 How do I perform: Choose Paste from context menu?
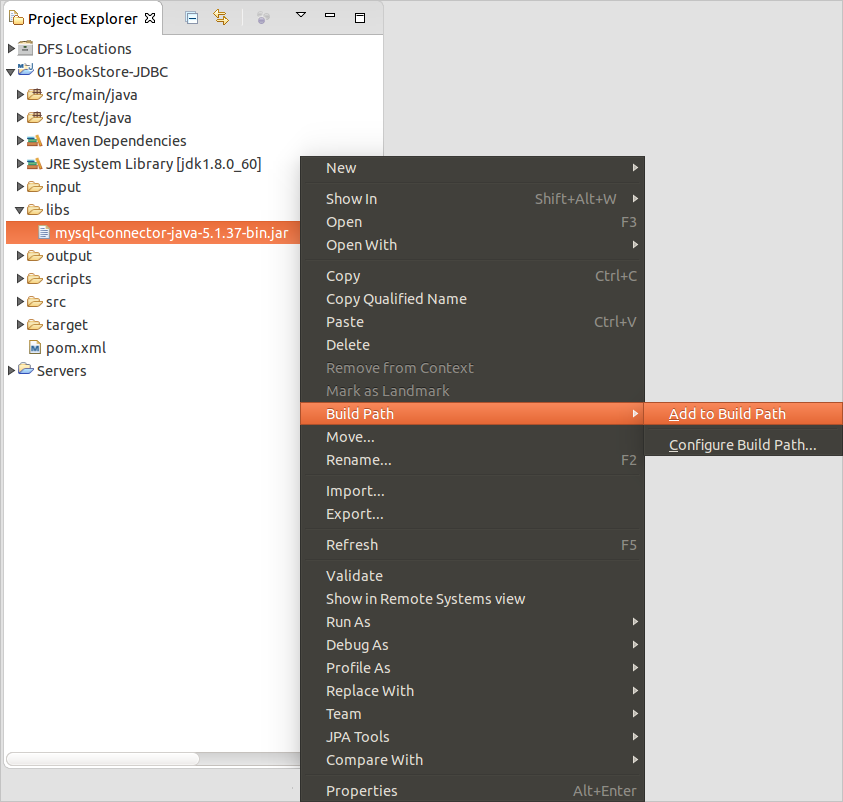(473, 322)
